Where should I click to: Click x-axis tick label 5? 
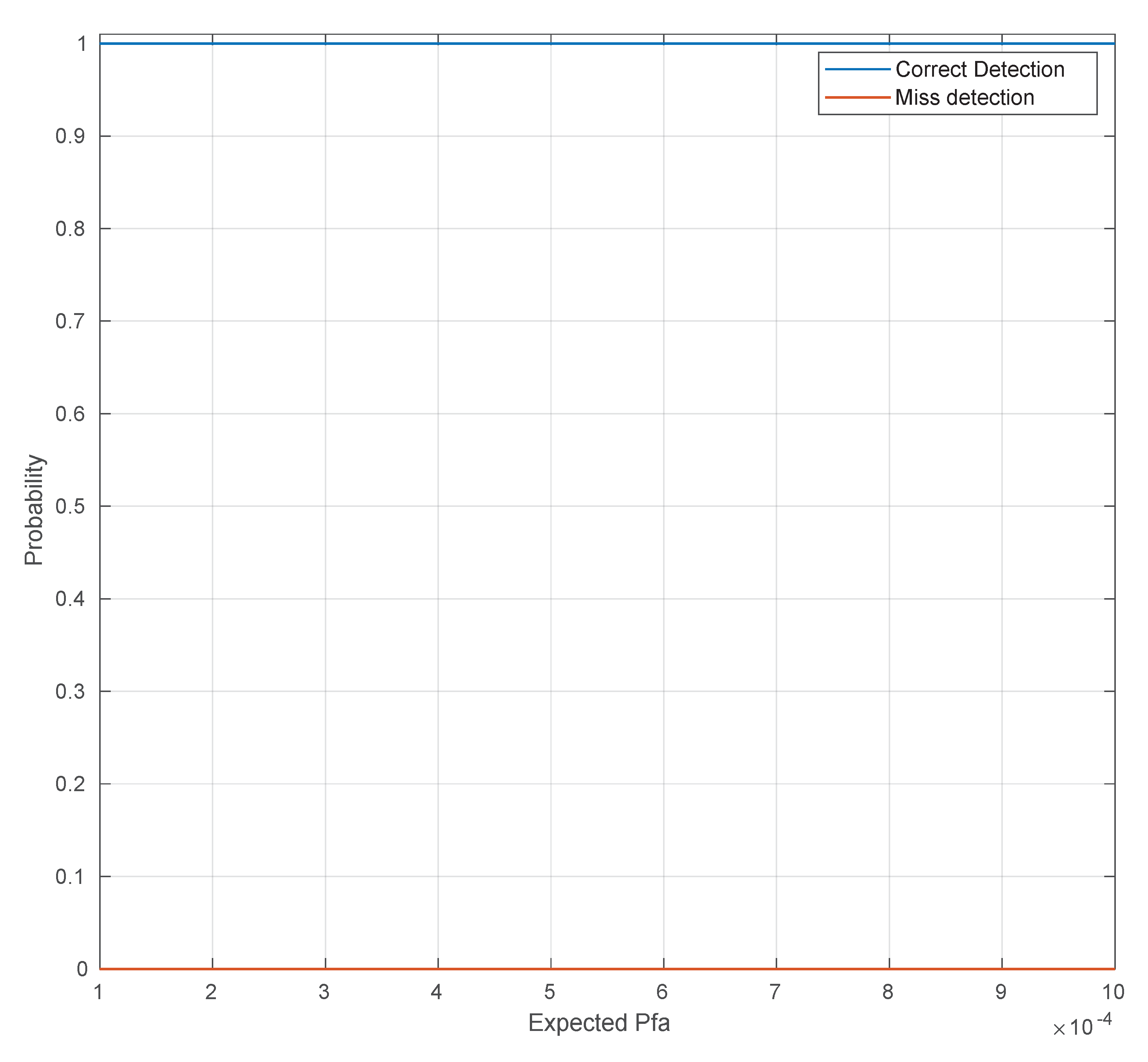(550, 992)
